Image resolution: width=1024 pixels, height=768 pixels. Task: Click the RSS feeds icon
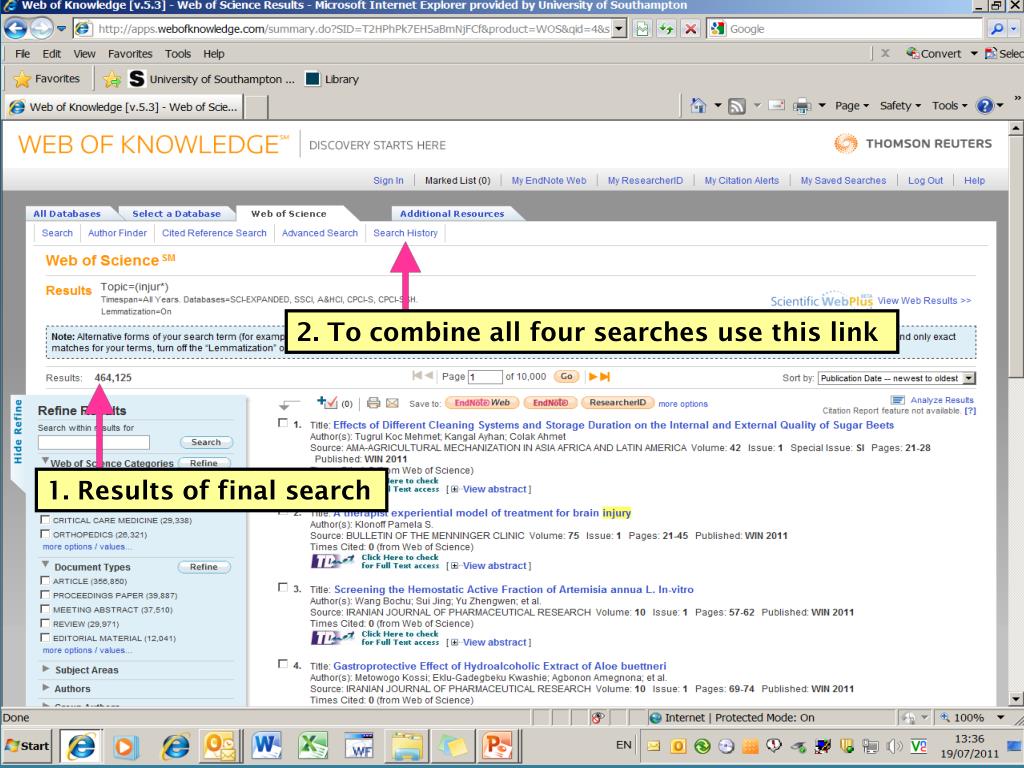coord(737,106)
